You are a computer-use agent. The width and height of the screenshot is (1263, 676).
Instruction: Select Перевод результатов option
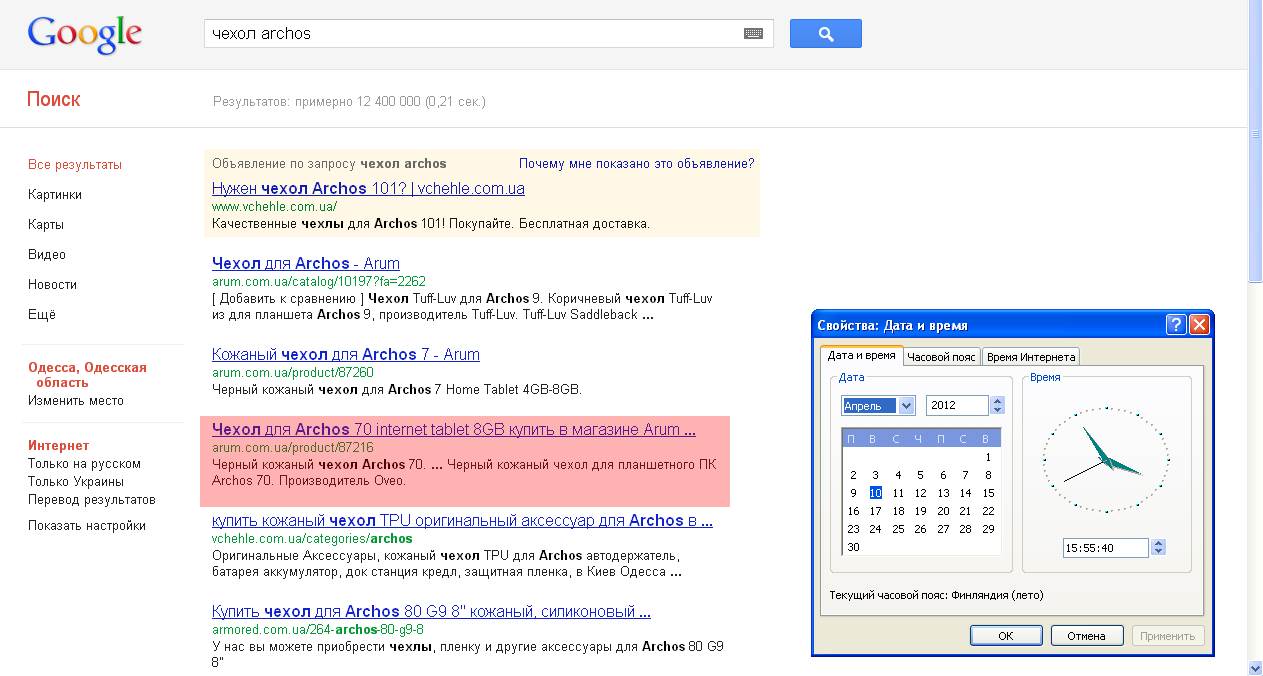tap(92, 500)
